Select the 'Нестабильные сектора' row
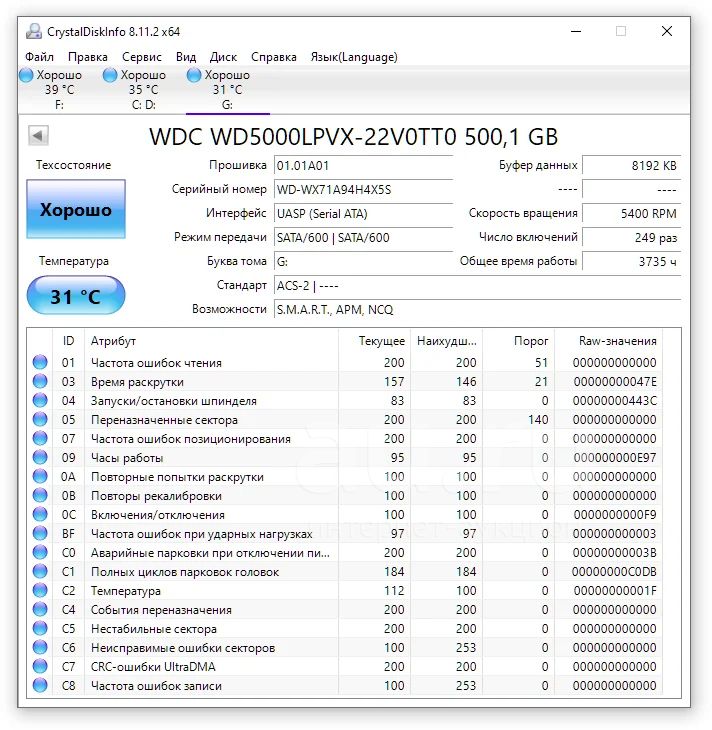The height and width of the screenshot is (730, 712). click(x=345, y=629)
